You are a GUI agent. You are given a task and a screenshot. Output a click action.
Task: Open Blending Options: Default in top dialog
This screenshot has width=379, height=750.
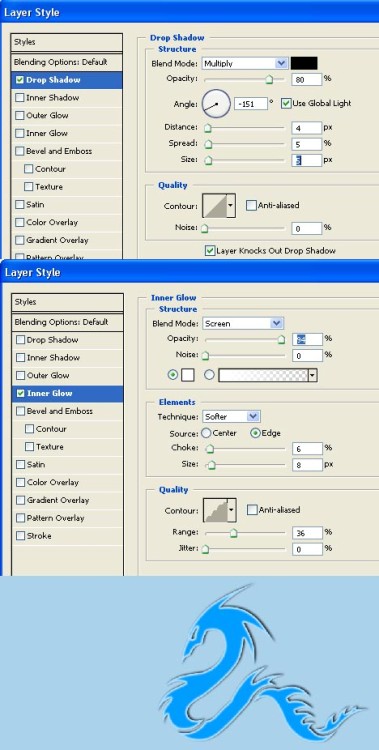pos(67,62)
